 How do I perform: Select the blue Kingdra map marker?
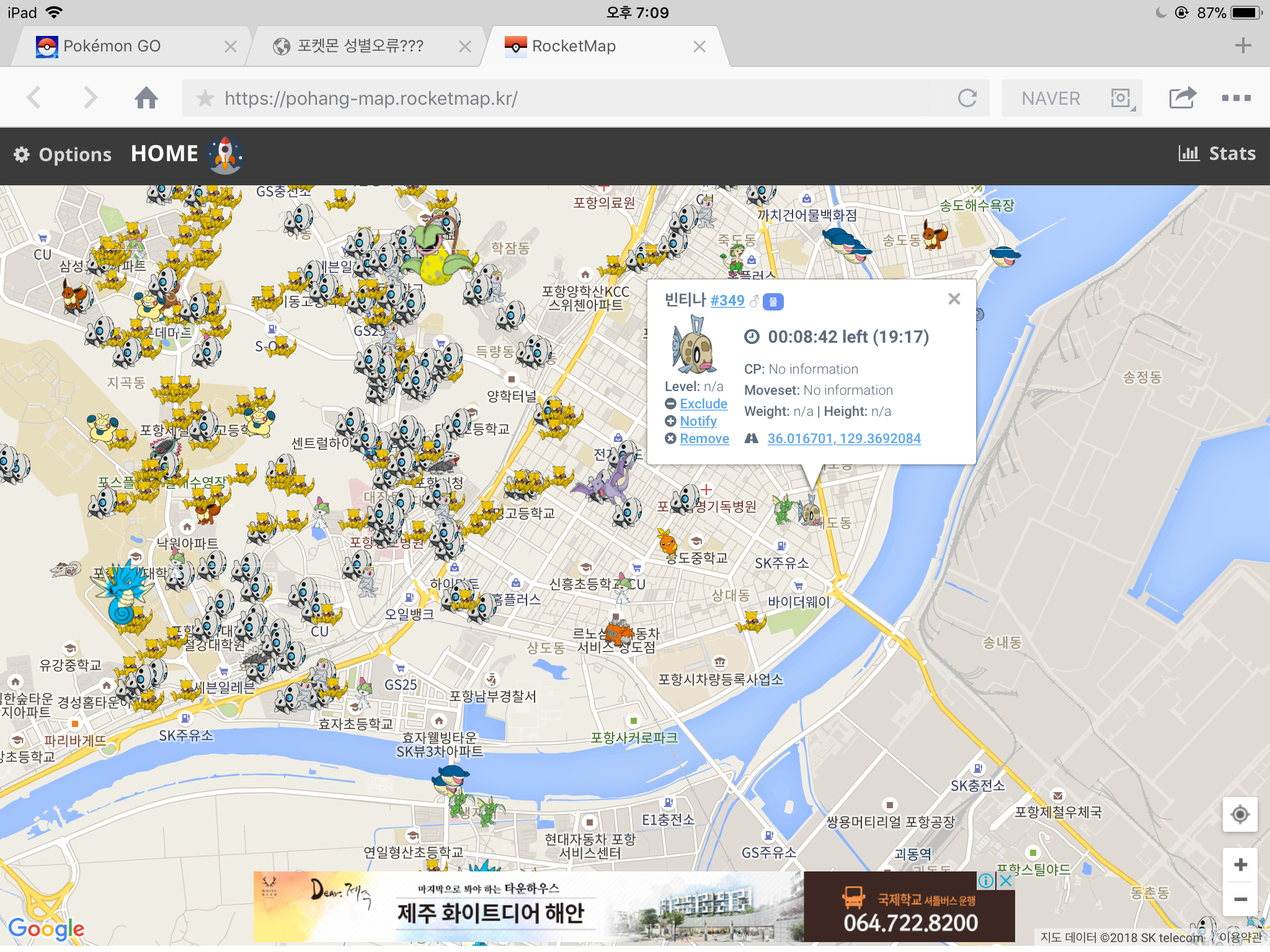tap(123, 594)
